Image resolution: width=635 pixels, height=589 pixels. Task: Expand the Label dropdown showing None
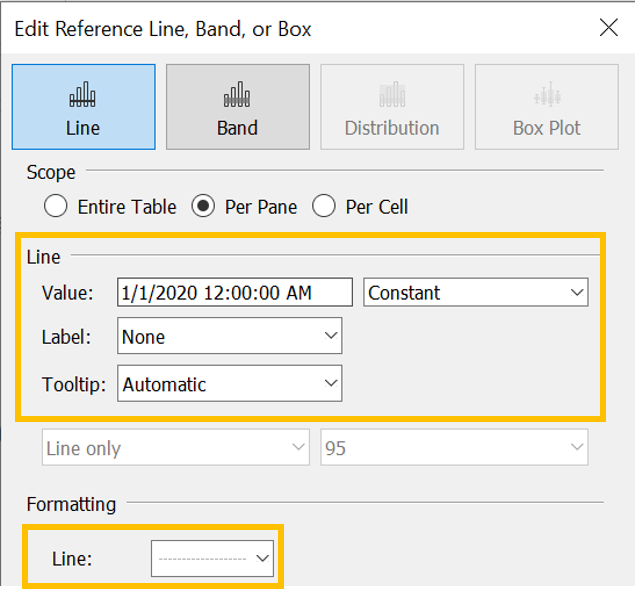(x=230, y=337)
